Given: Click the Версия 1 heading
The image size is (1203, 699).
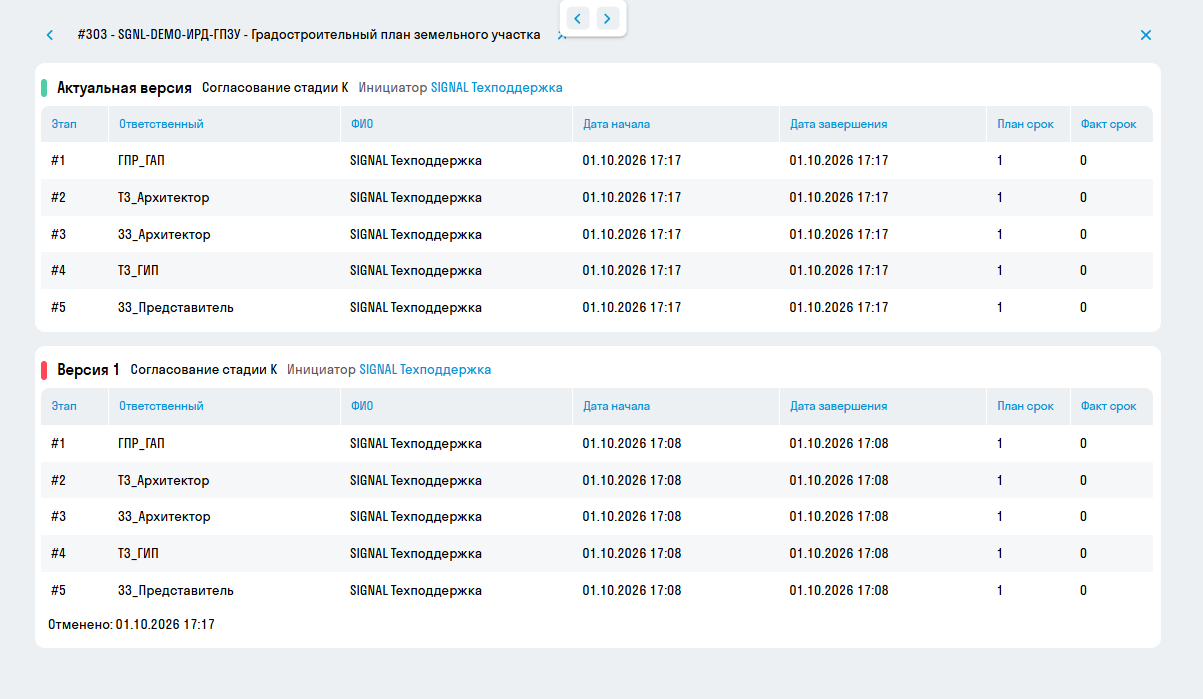Looking at the screenshot, I should pyautogui.click(x=88, y=370).
